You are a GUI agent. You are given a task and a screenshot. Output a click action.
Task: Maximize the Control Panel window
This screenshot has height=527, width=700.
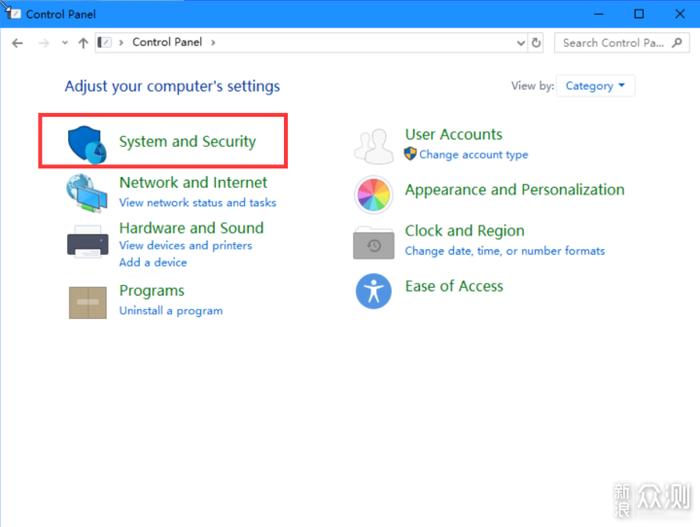tap(639, 14)
